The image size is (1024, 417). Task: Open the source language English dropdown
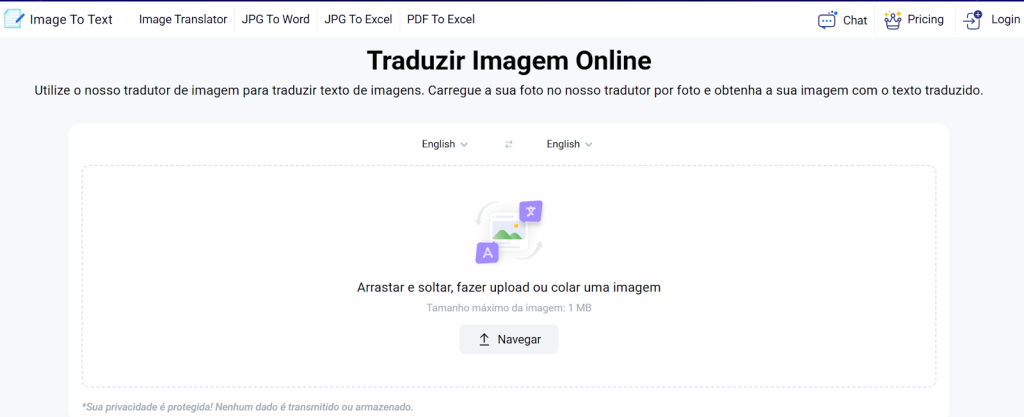click(438, 144)
